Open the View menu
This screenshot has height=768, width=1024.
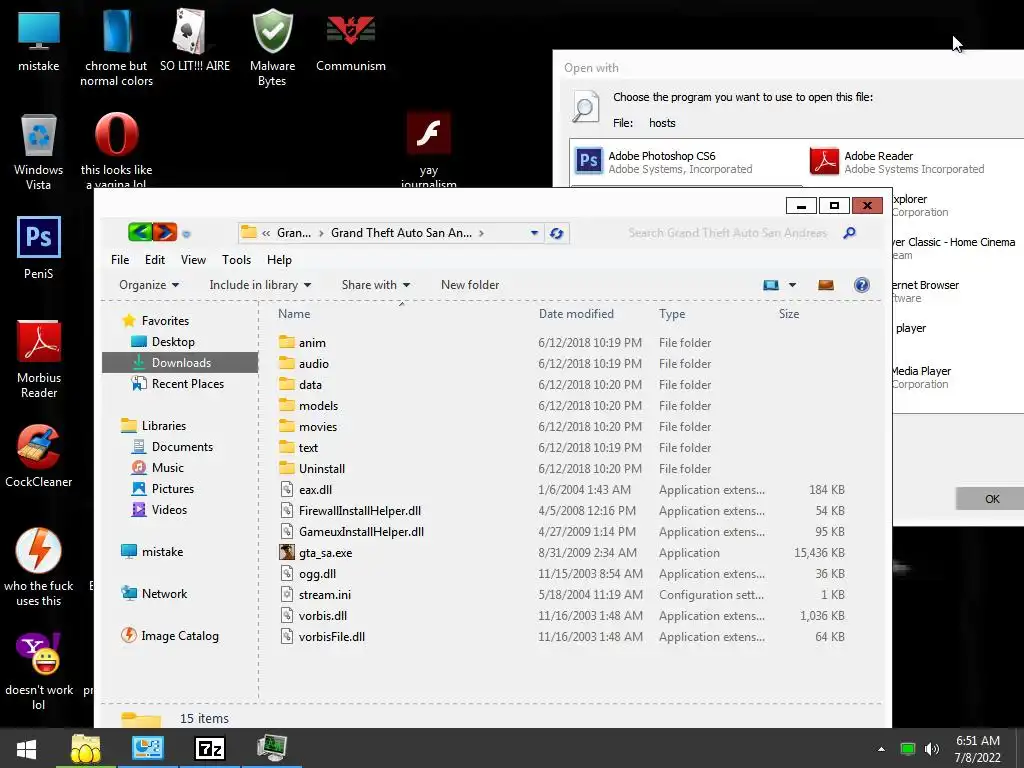point(193,260)
